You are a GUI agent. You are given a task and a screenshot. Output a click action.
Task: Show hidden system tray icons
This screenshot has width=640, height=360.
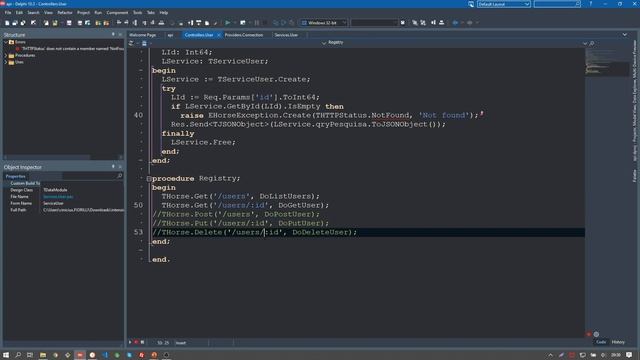(x=550, y=355)
